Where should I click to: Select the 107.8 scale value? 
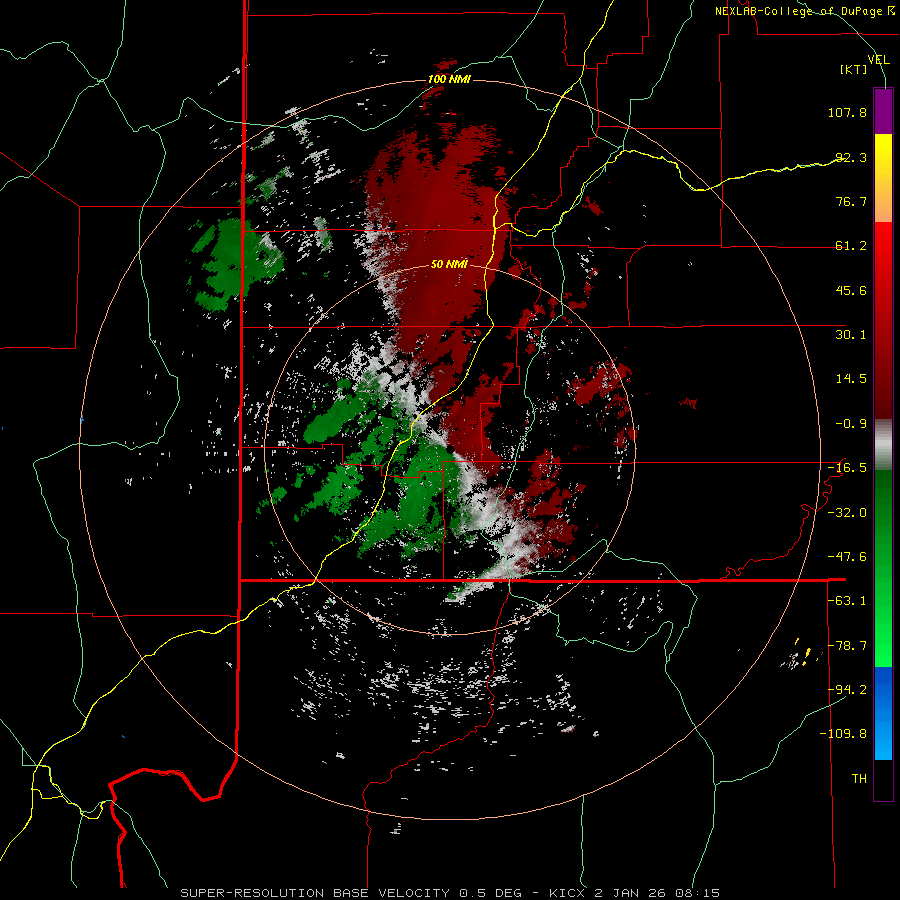847,112
